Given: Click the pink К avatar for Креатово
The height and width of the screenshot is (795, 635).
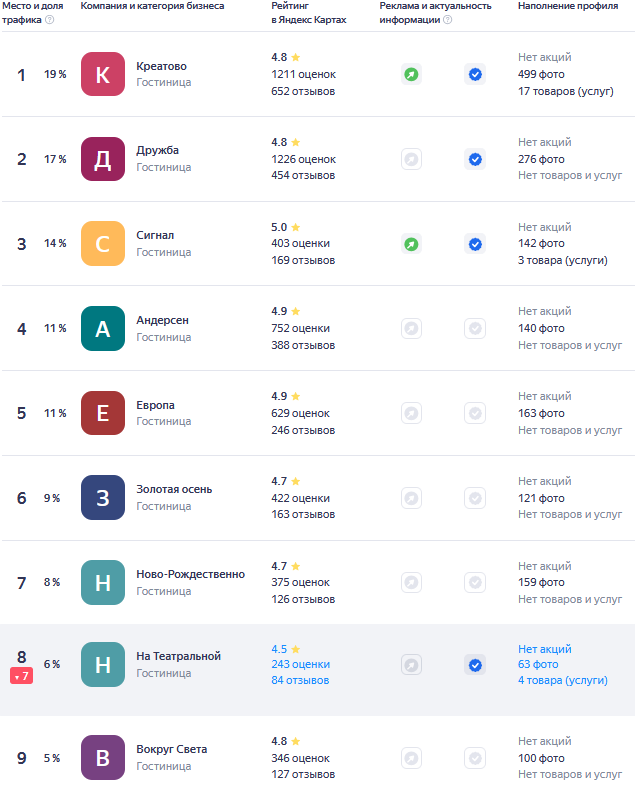Looking at the screenshot, I should (x=103, y=74).
